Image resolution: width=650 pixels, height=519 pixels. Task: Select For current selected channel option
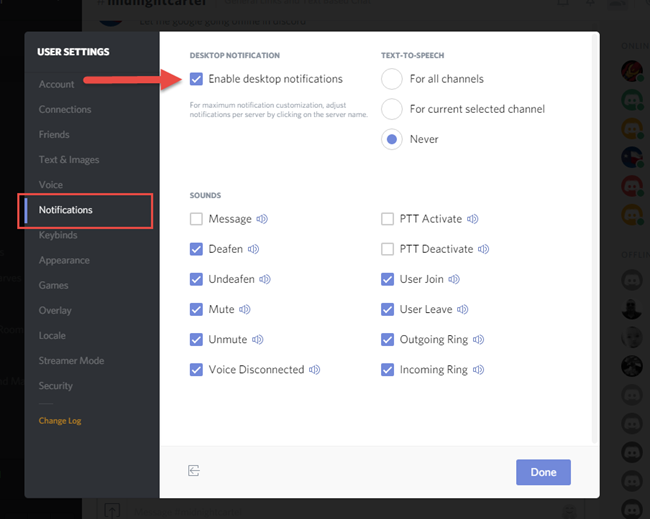tap(392, 109)
